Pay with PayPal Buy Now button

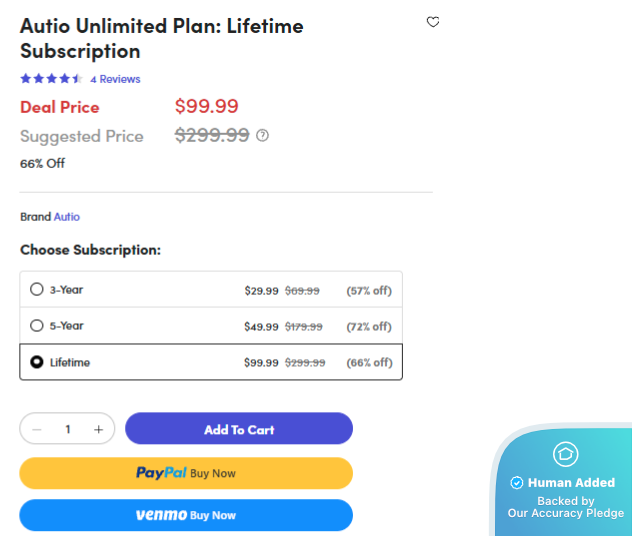[186, 473]
